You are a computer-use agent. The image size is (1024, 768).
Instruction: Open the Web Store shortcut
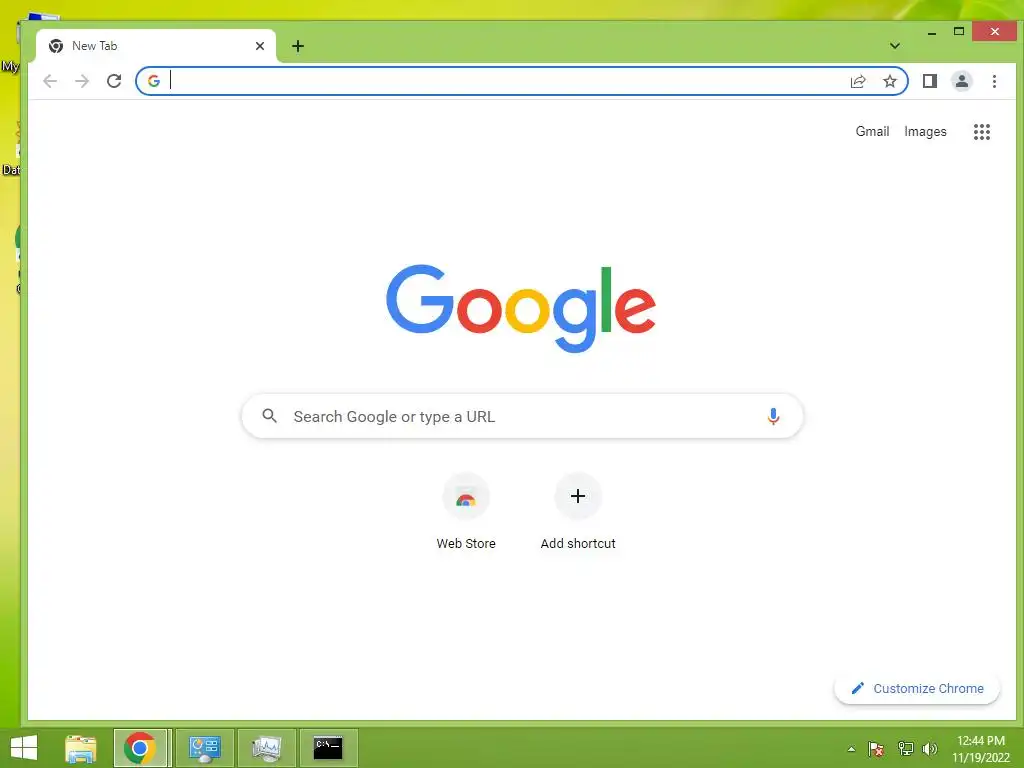pyautogui.click(x=466, y=513)
